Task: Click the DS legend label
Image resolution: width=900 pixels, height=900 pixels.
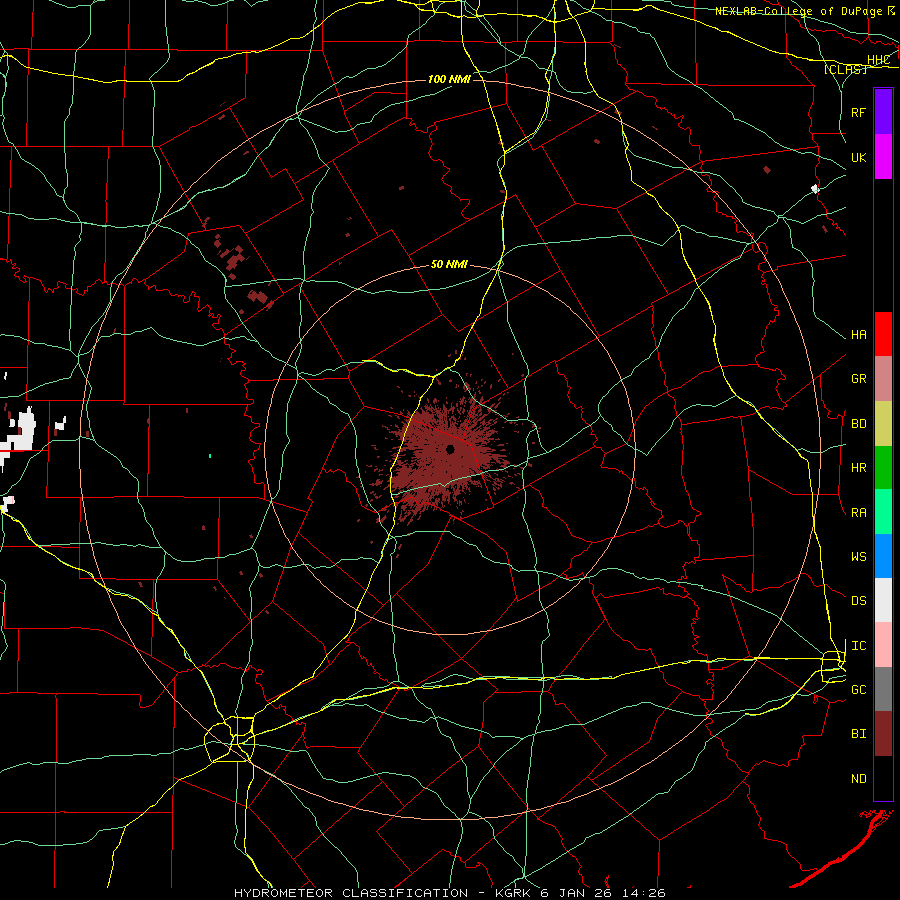Action: click(858, 601)
